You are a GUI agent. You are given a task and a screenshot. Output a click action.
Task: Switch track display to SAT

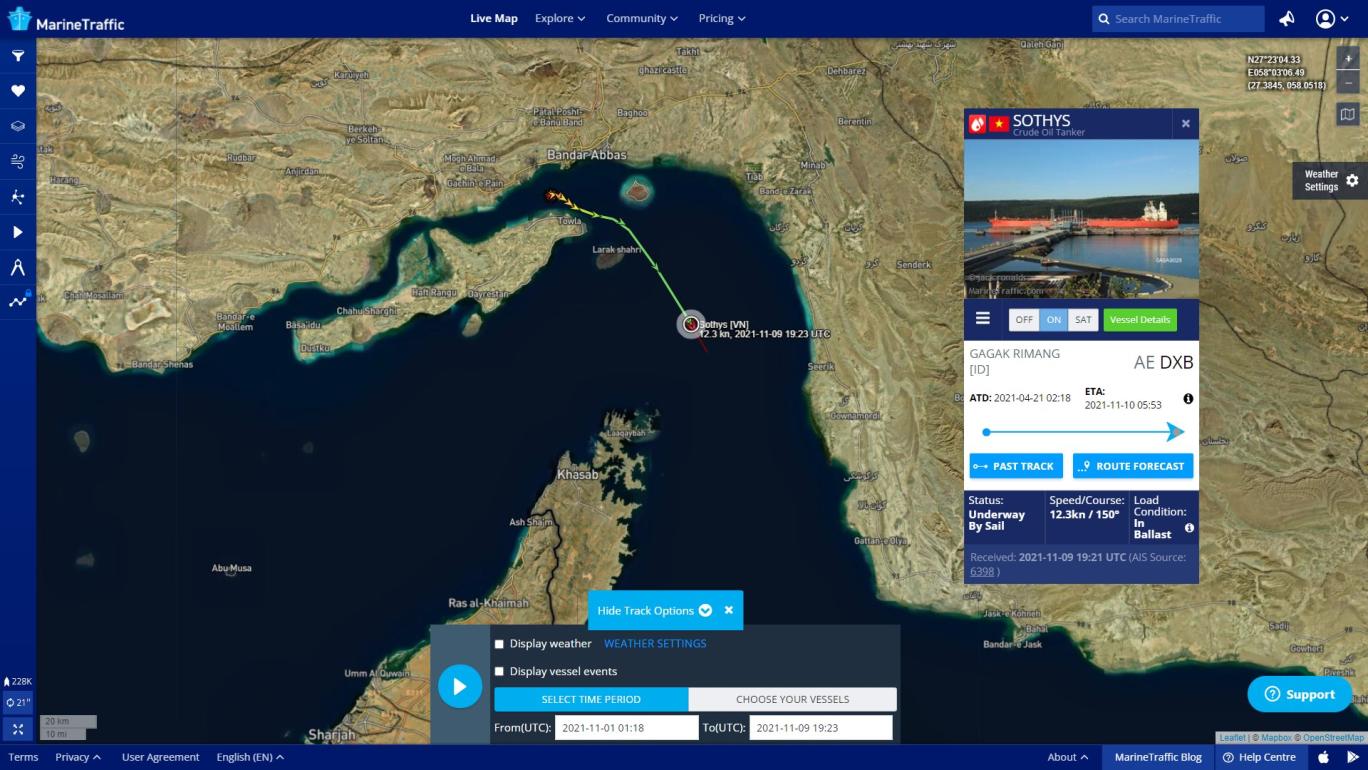tap(1083, 320)
